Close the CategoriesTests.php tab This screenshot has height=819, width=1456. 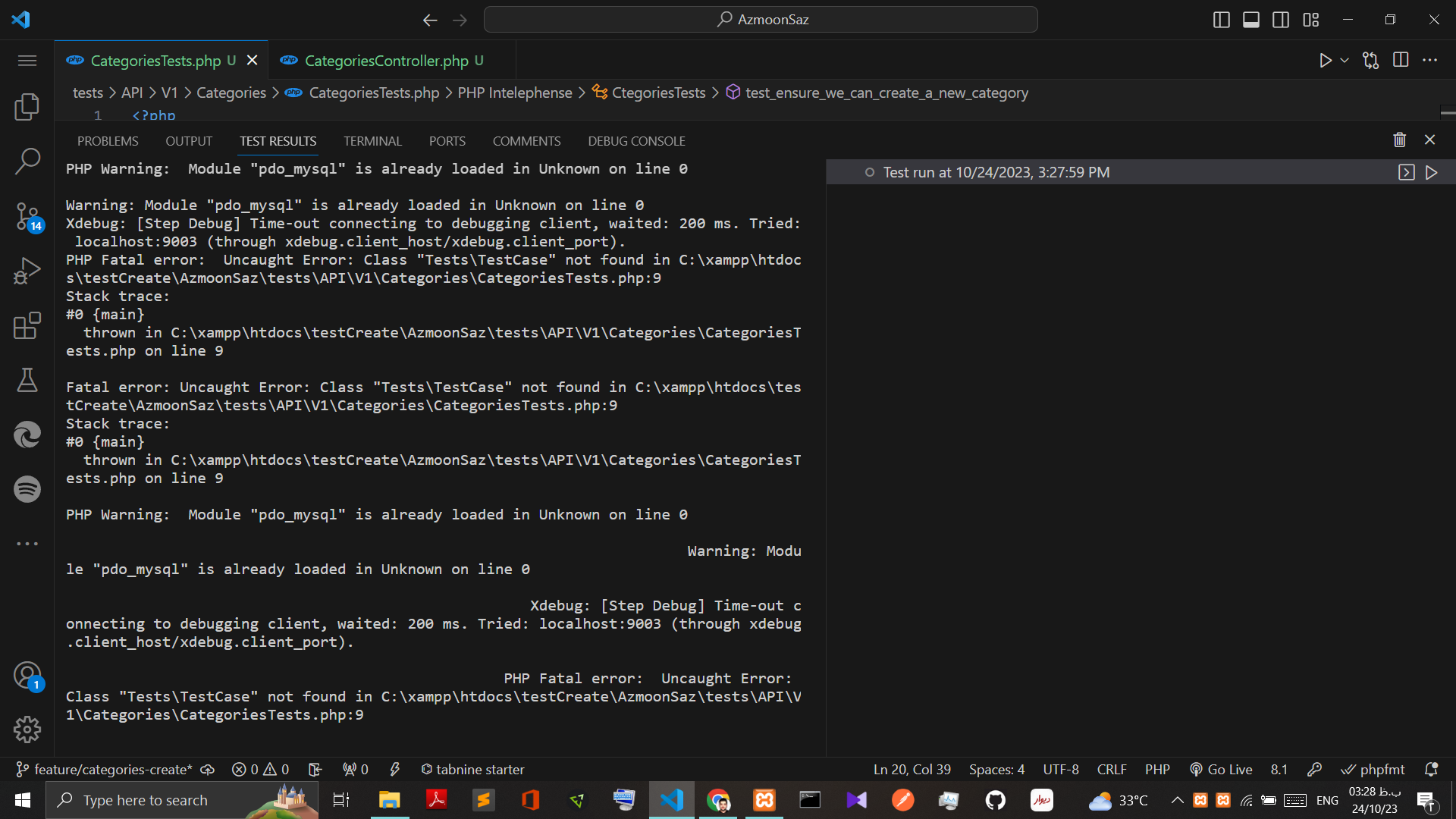click(252, 60)
